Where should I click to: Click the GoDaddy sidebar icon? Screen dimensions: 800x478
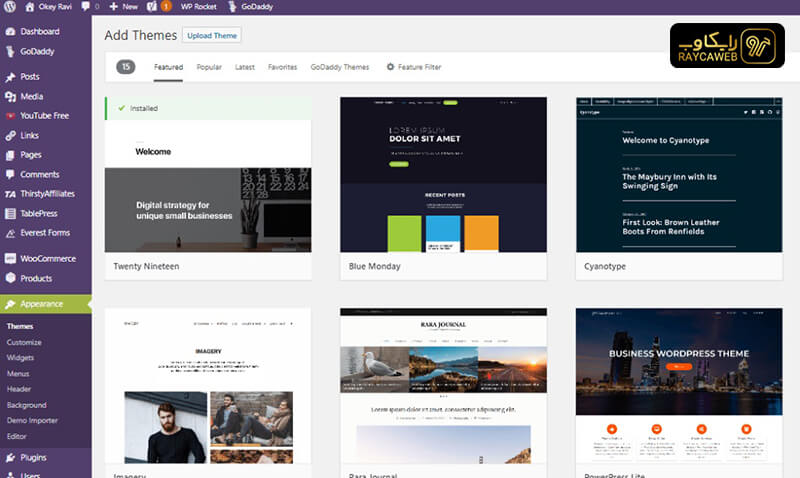(10, 52)
